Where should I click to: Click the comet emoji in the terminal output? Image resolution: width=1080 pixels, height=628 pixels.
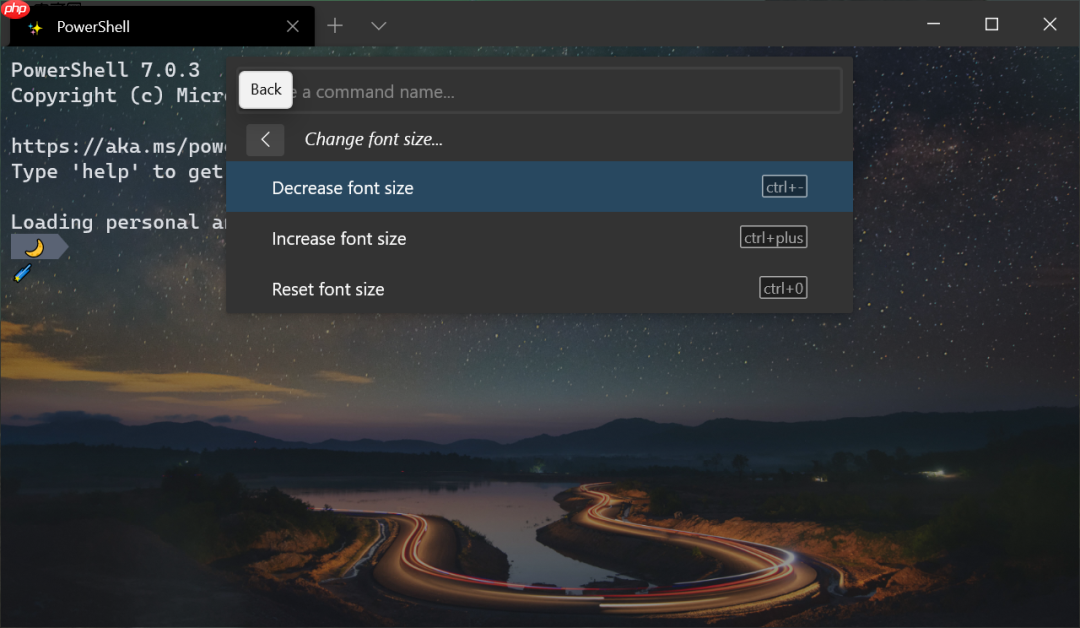coord(22,272)
